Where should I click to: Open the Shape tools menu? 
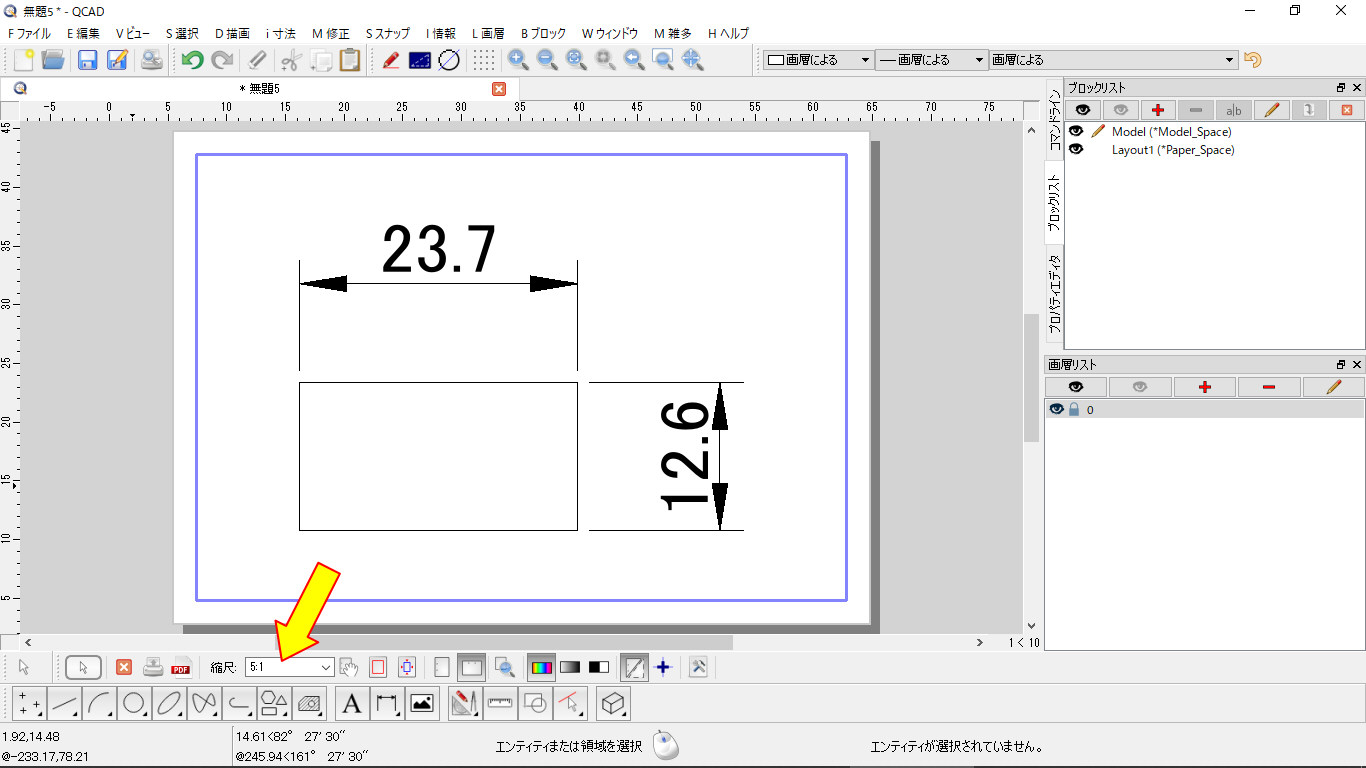click(x=273, y=704)
